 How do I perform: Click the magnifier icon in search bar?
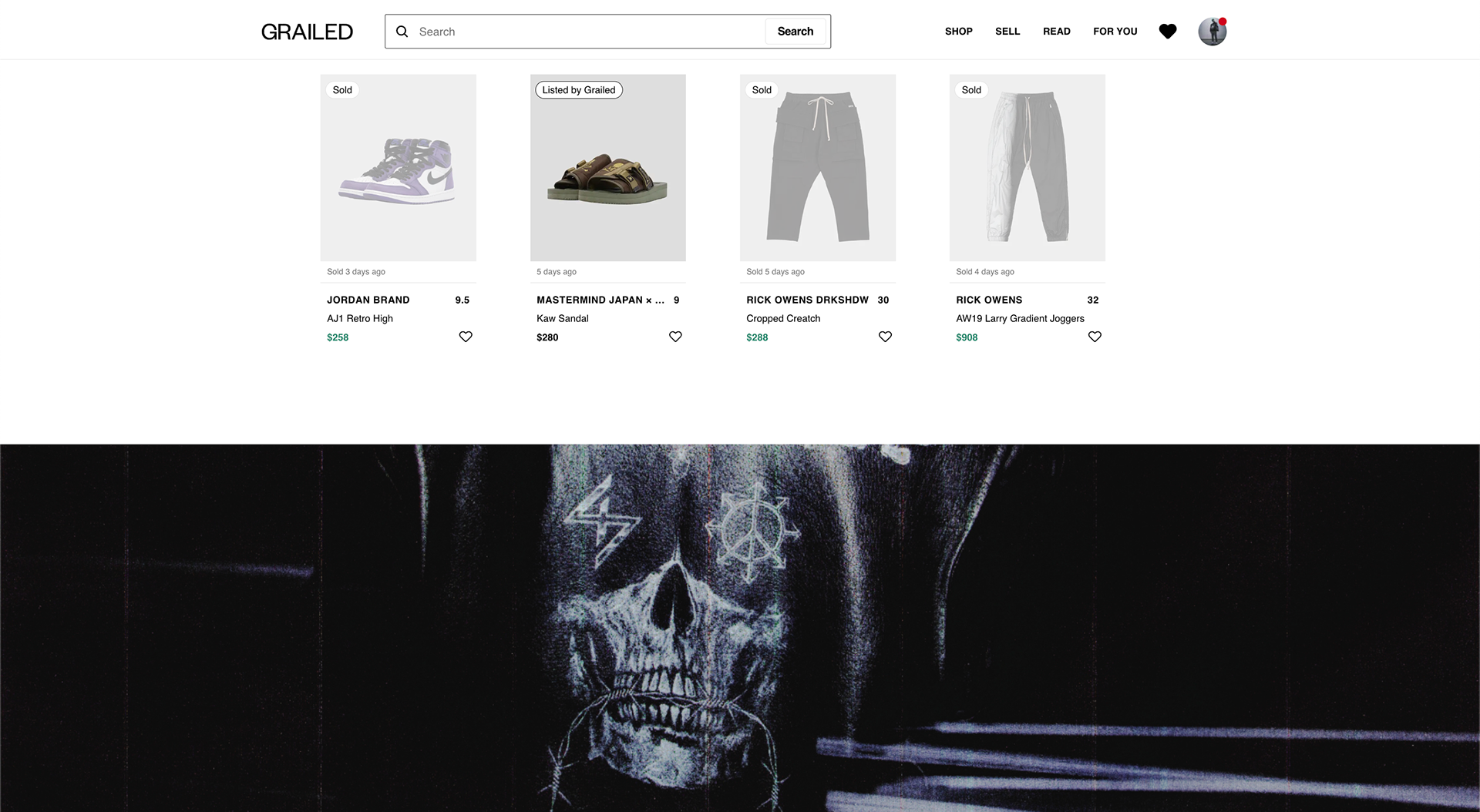click(x=402, y=32)
